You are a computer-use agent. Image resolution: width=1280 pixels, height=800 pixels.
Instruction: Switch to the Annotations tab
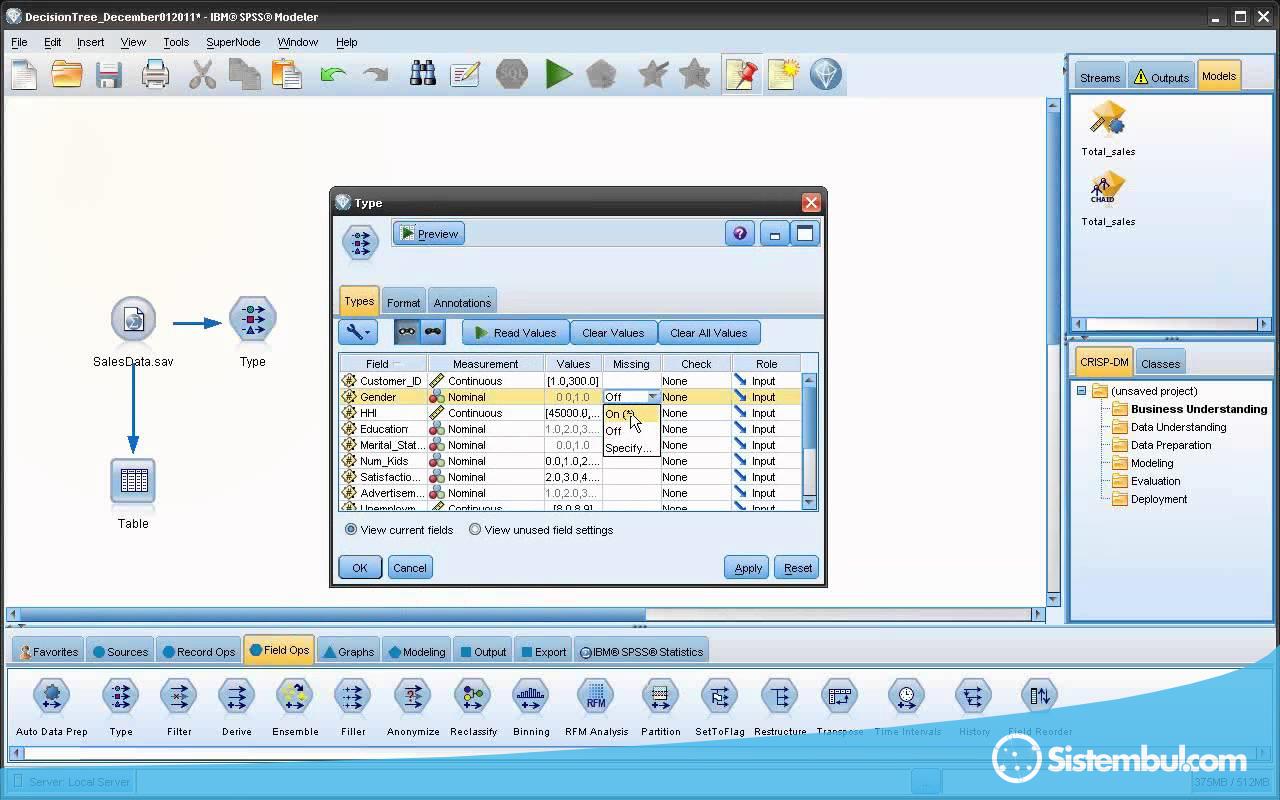[x=462, y=302]
